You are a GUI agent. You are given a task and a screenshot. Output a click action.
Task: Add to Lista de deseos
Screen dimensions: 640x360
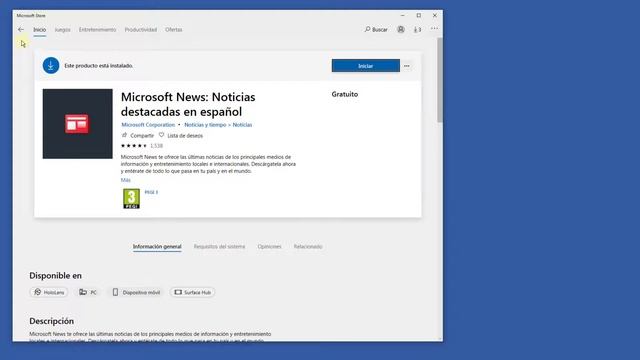tap(181, 136)
